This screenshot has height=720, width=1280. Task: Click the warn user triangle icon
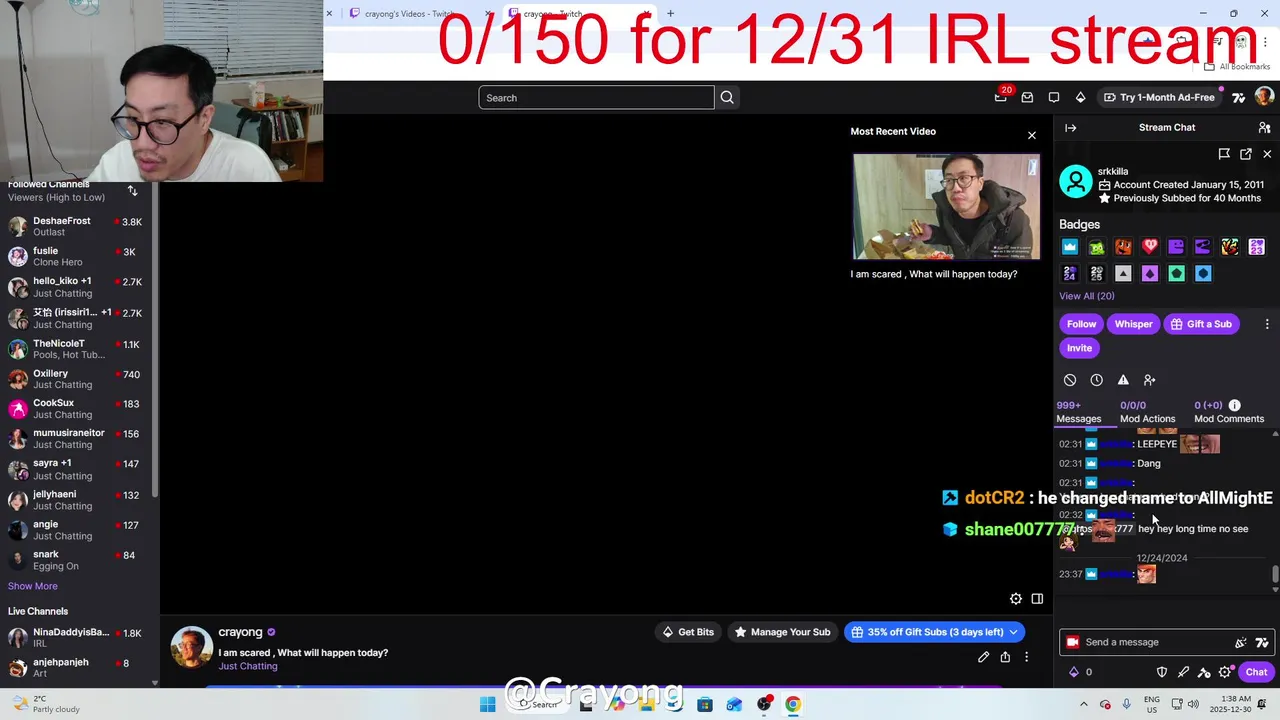pyautogui.click(x=1123, y=380)
